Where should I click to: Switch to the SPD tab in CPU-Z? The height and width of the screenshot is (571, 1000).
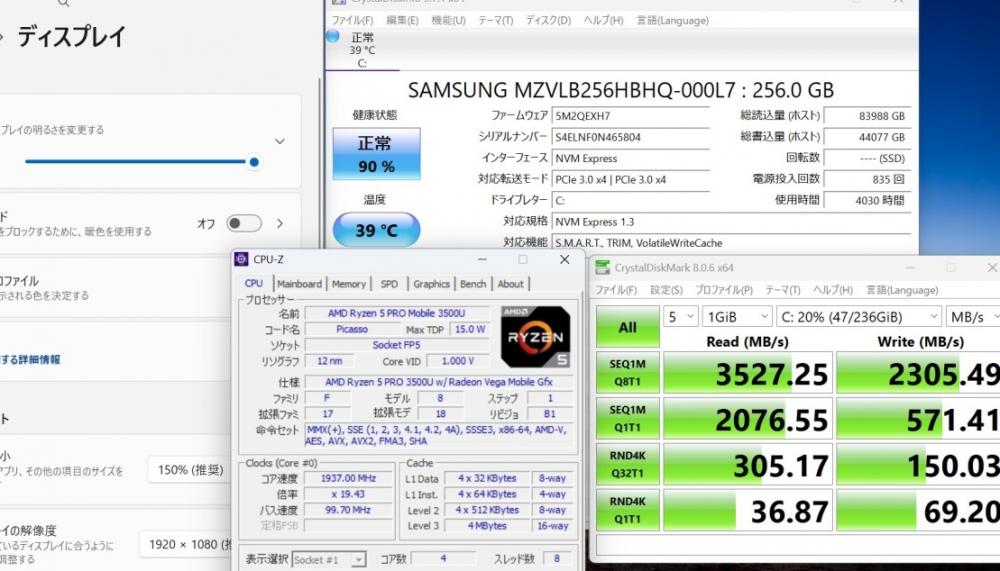[x=389, y=284]
